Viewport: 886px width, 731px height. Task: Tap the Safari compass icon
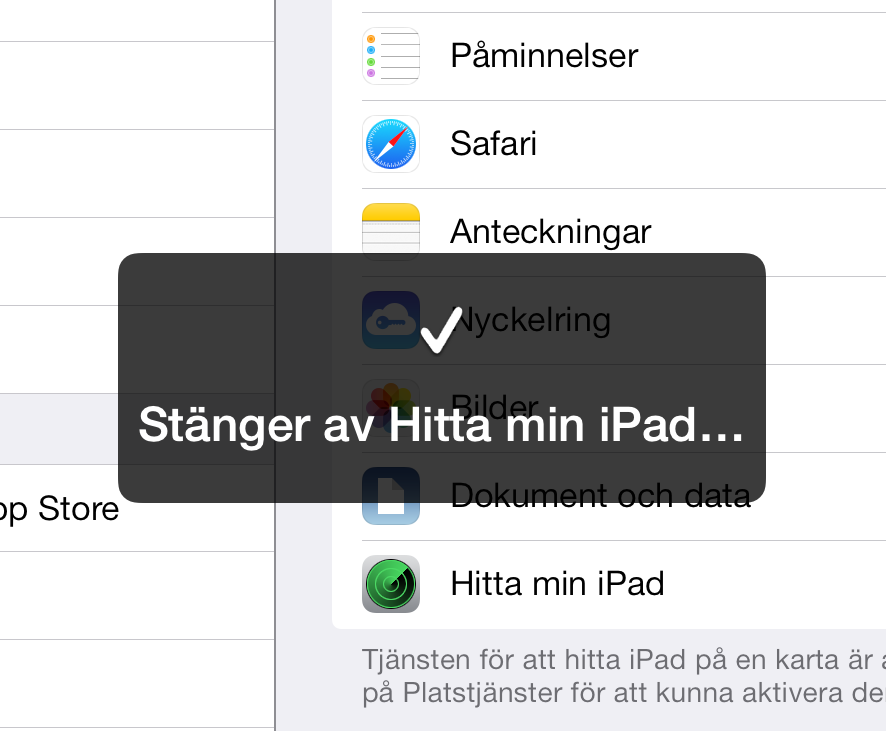(390, 143)
